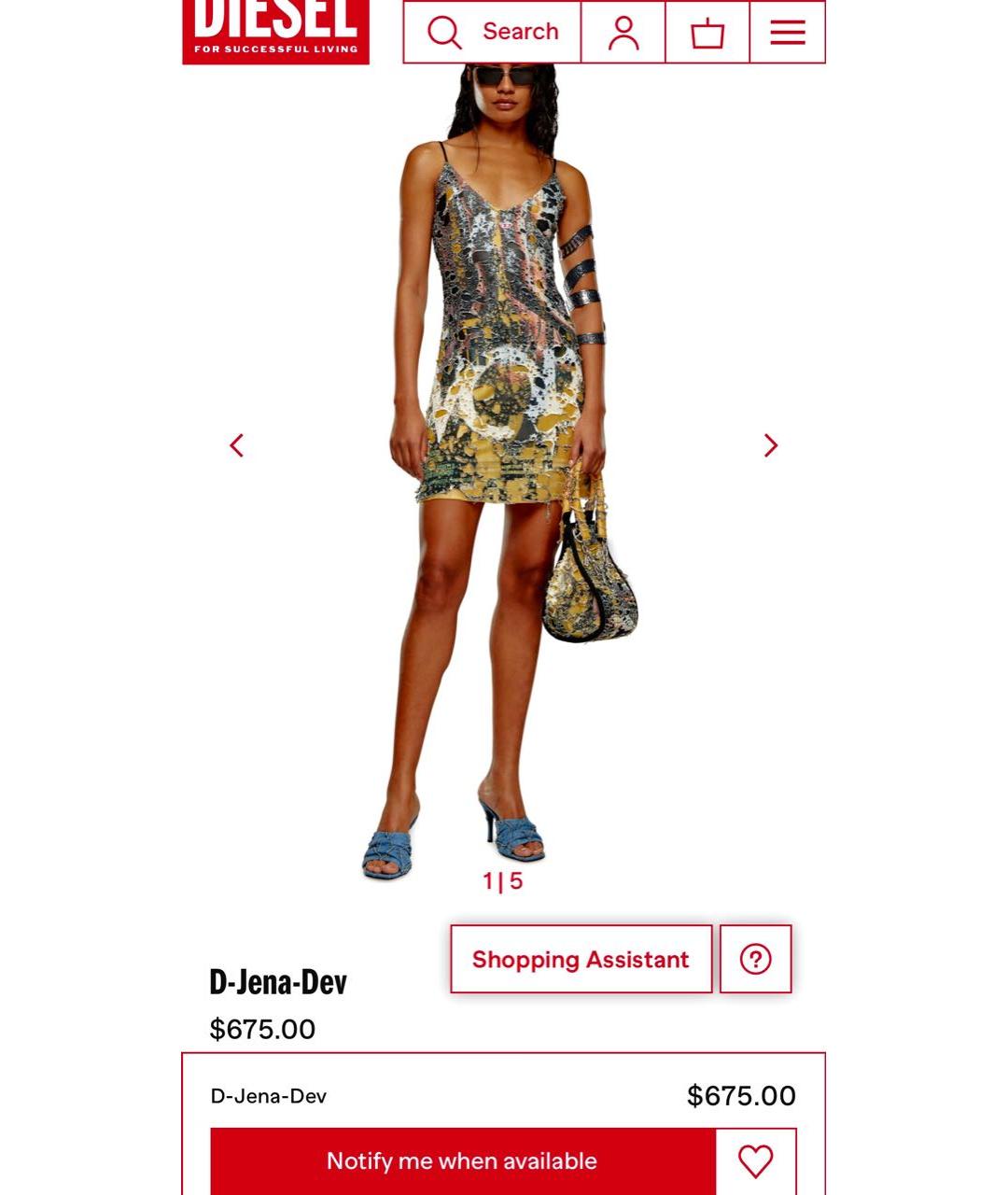Open the Diesel logo homepage link
This screenshot has height=1195, width=1008.
coord(275,32)
